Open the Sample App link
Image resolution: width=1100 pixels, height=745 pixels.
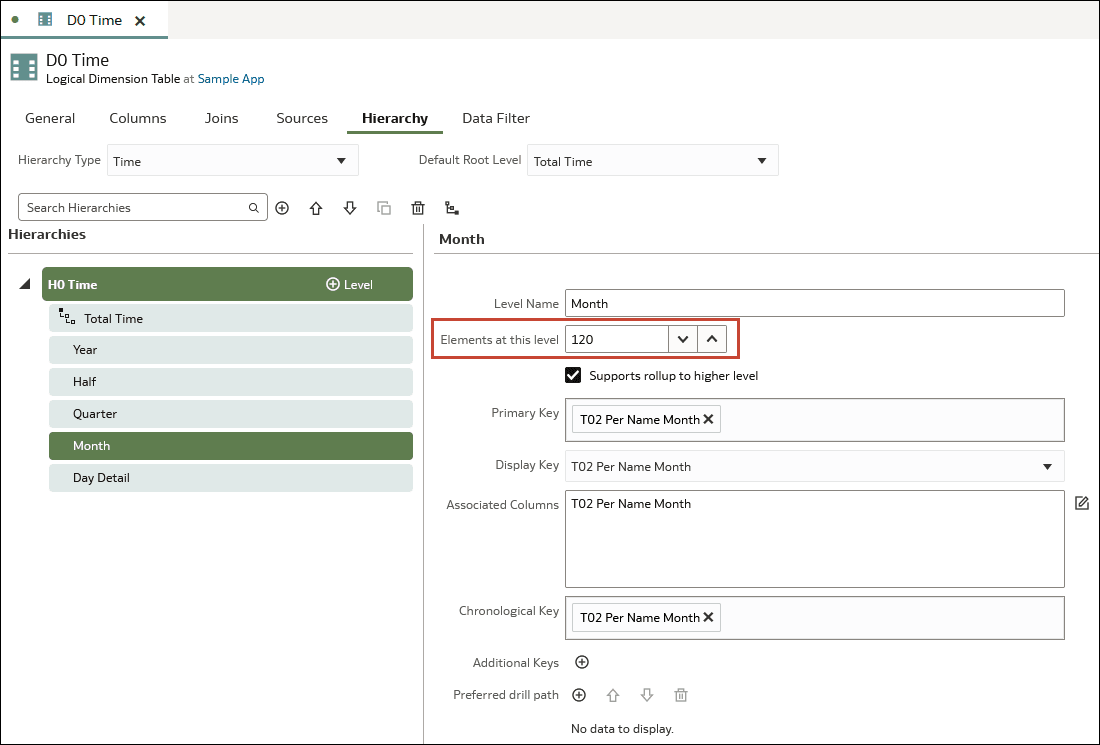[x=231, y=79]
